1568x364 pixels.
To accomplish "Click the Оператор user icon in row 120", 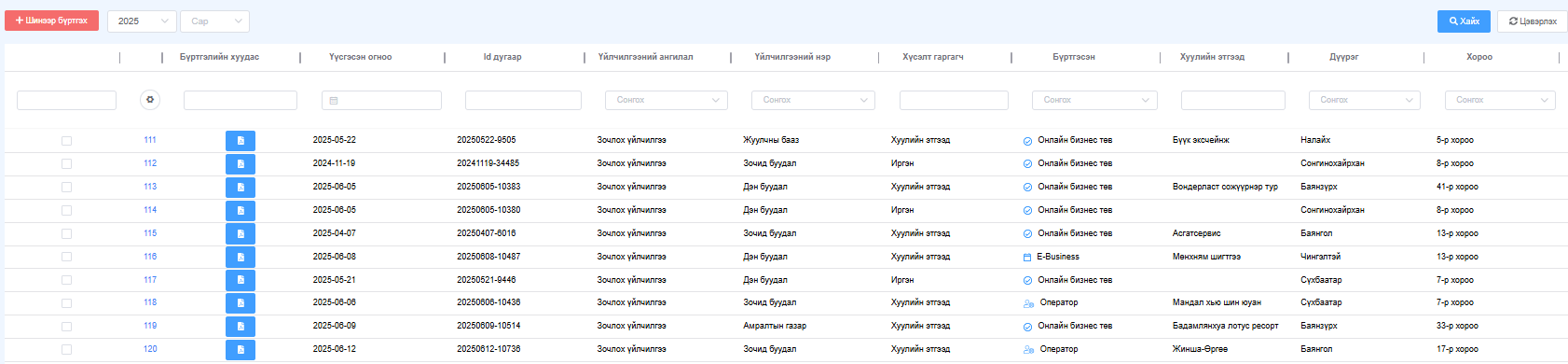I will coord(1028,350).
